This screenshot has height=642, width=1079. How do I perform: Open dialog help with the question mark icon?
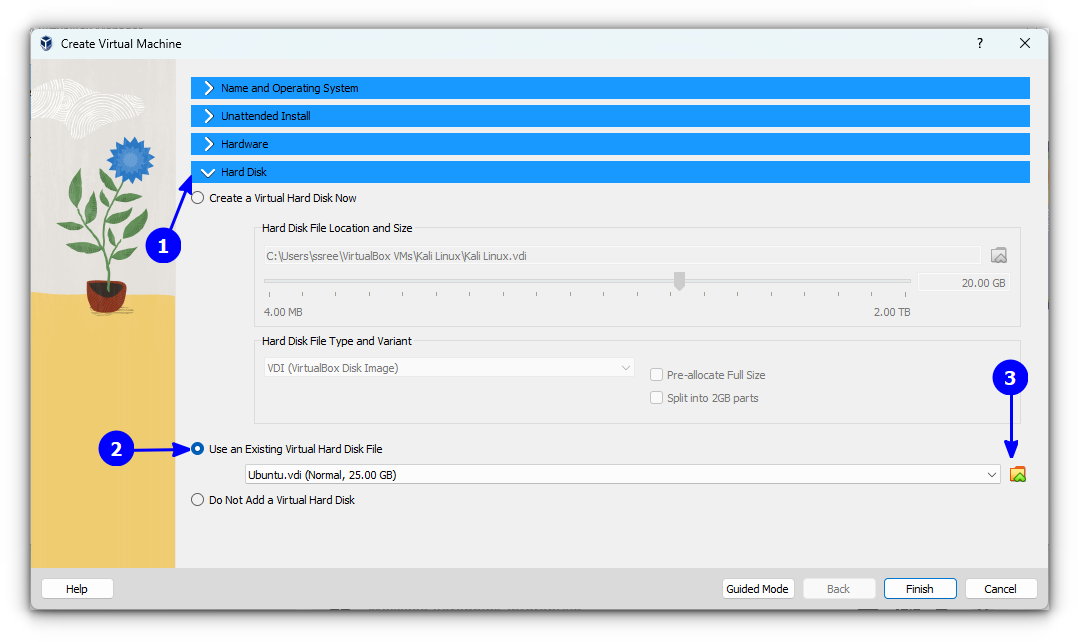point(979,43)
